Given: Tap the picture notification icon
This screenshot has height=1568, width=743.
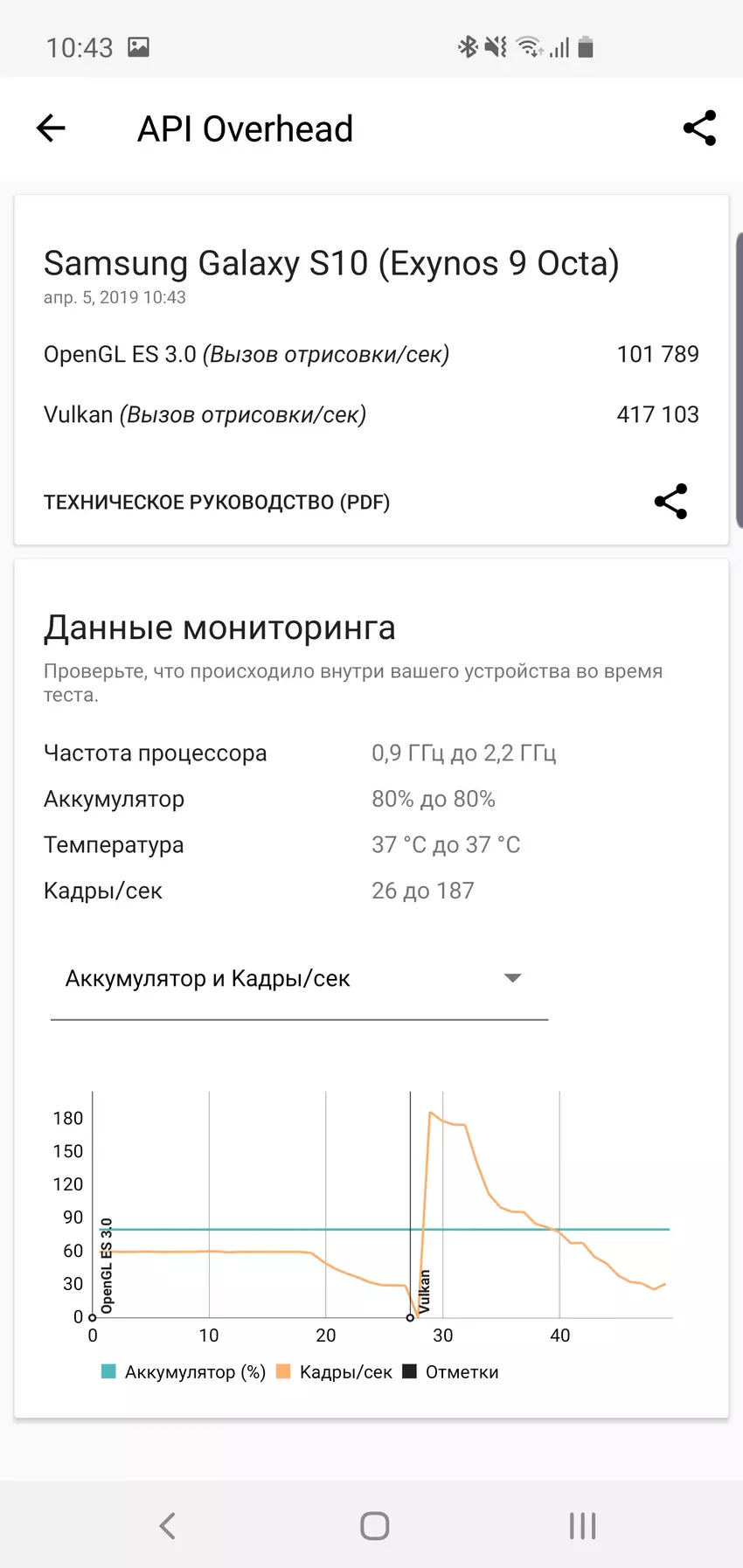Looking at the screenshot, I should [x=138, y=47].
